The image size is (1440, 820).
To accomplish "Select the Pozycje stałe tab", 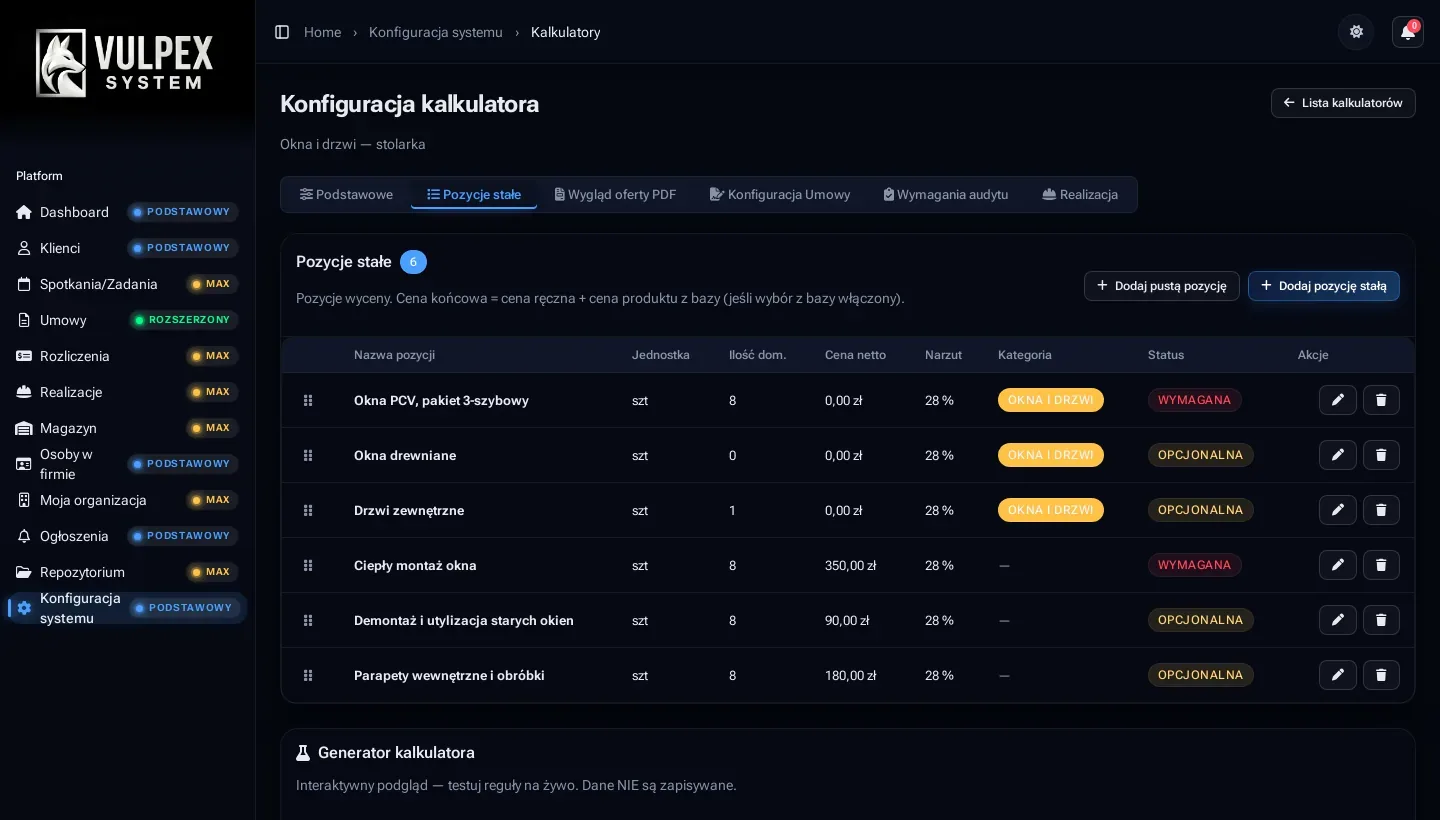I will (474, 194).
